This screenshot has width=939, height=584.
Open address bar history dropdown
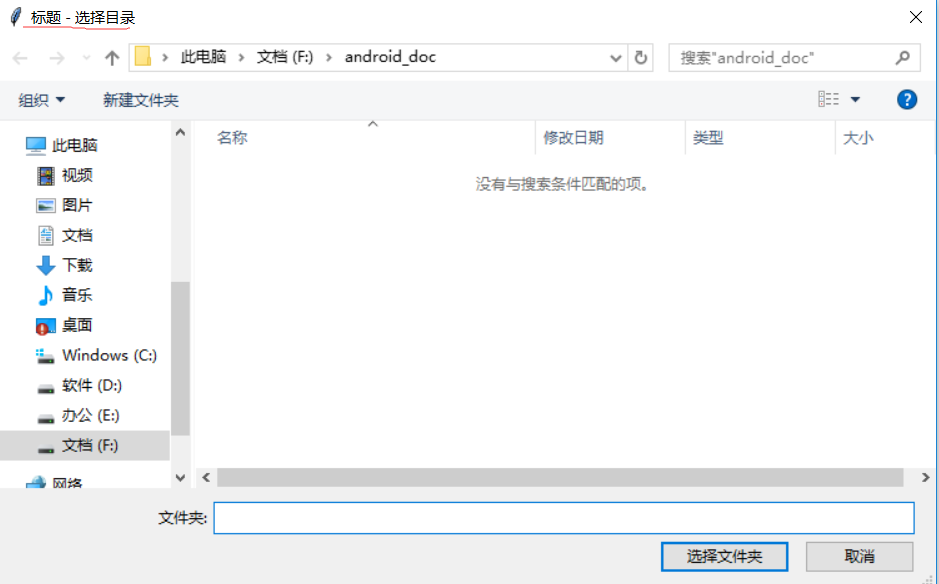coord(616,58)
